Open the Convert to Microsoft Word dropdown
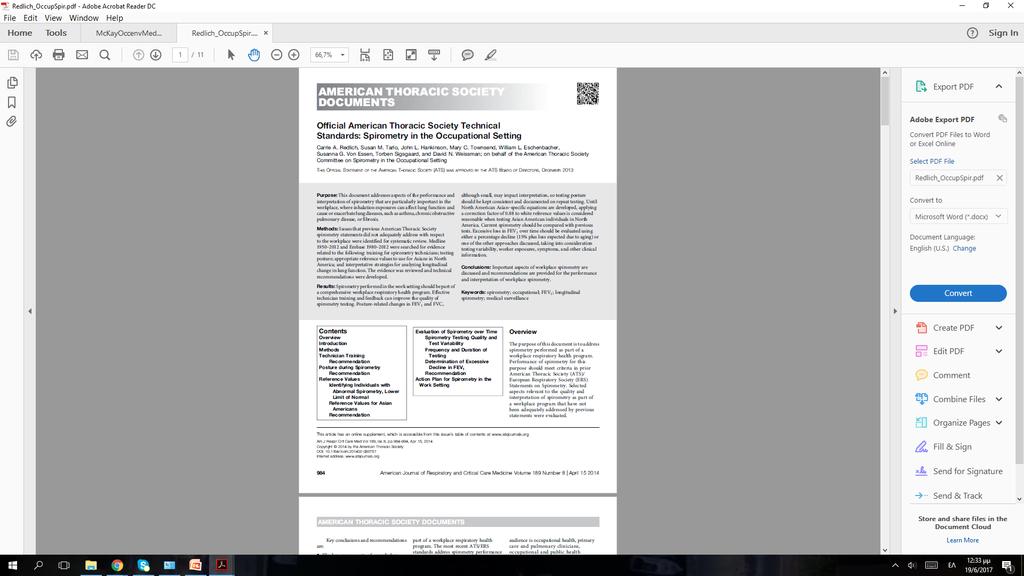The image size is (1024, 576). tap(958, 216)
